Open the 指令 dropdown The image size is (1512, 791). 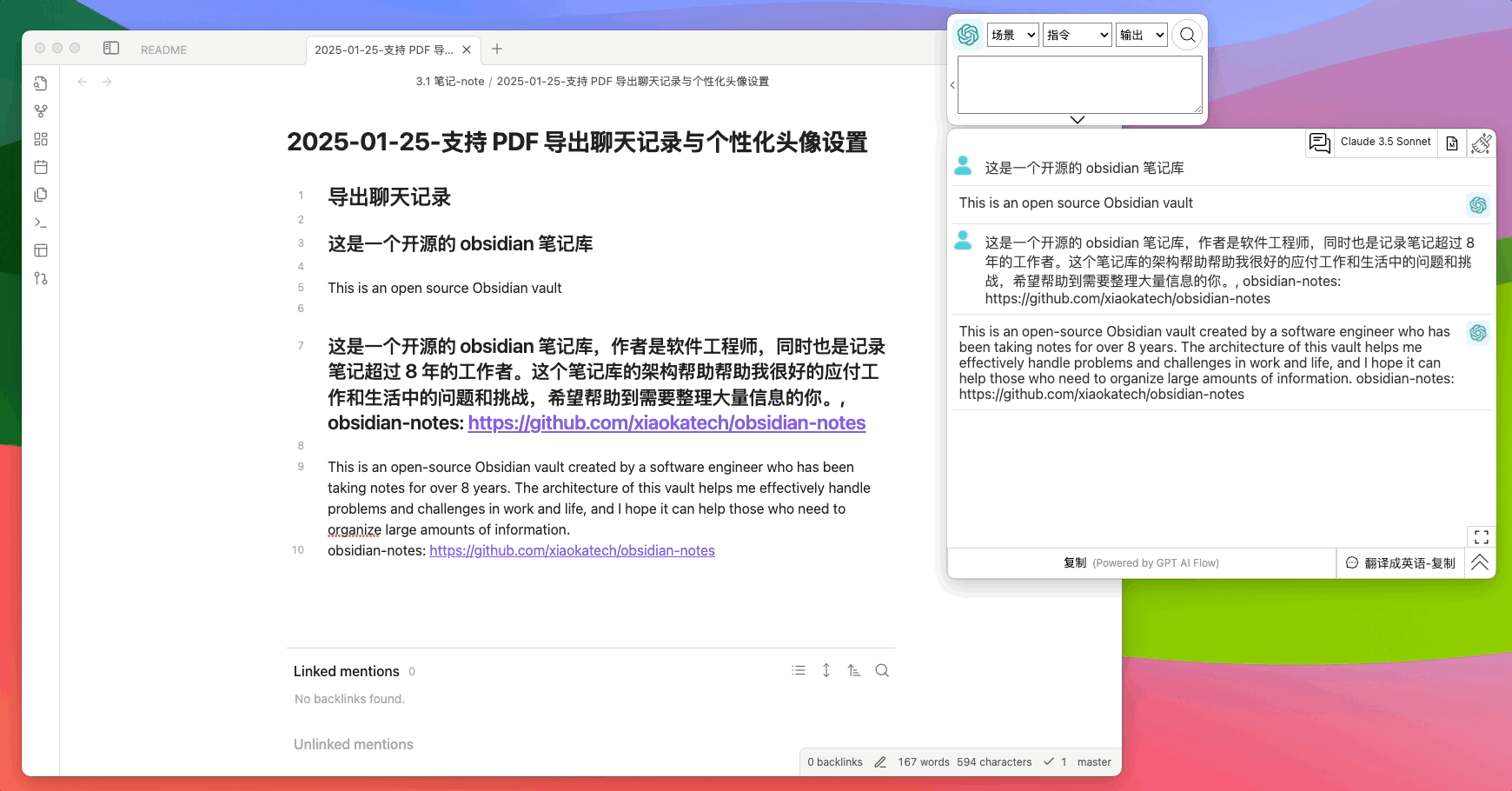(x=1078, y=35)
